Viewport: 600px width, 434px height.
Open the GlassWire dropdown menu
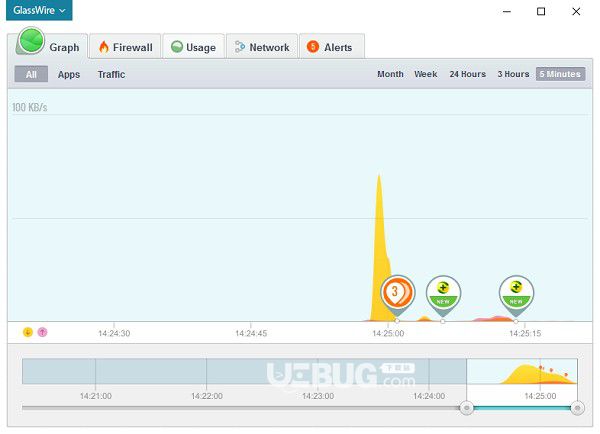(39, 10)
